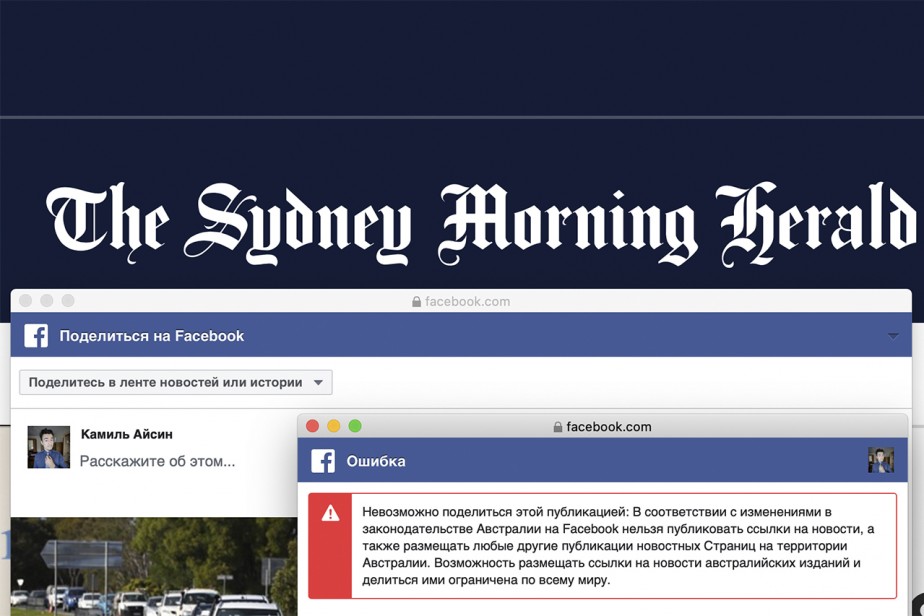Expand the arrow menu in the share dialog header
924x616 pixels.
893,336
